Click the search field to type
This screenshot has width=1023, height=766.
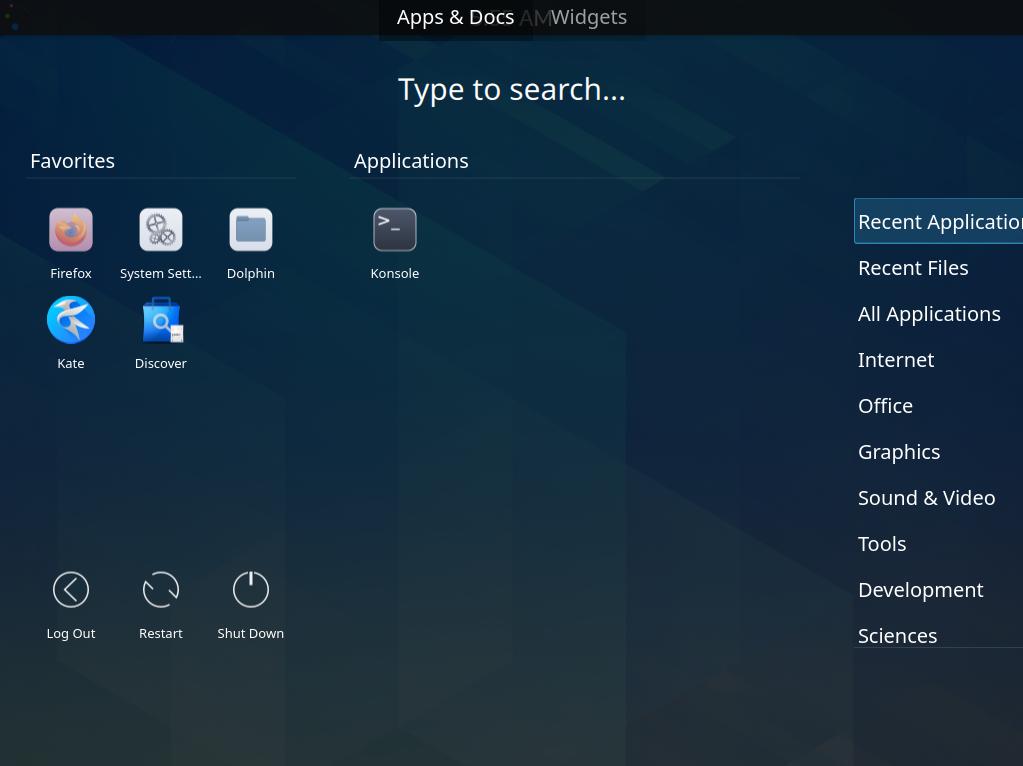point(511,88)
